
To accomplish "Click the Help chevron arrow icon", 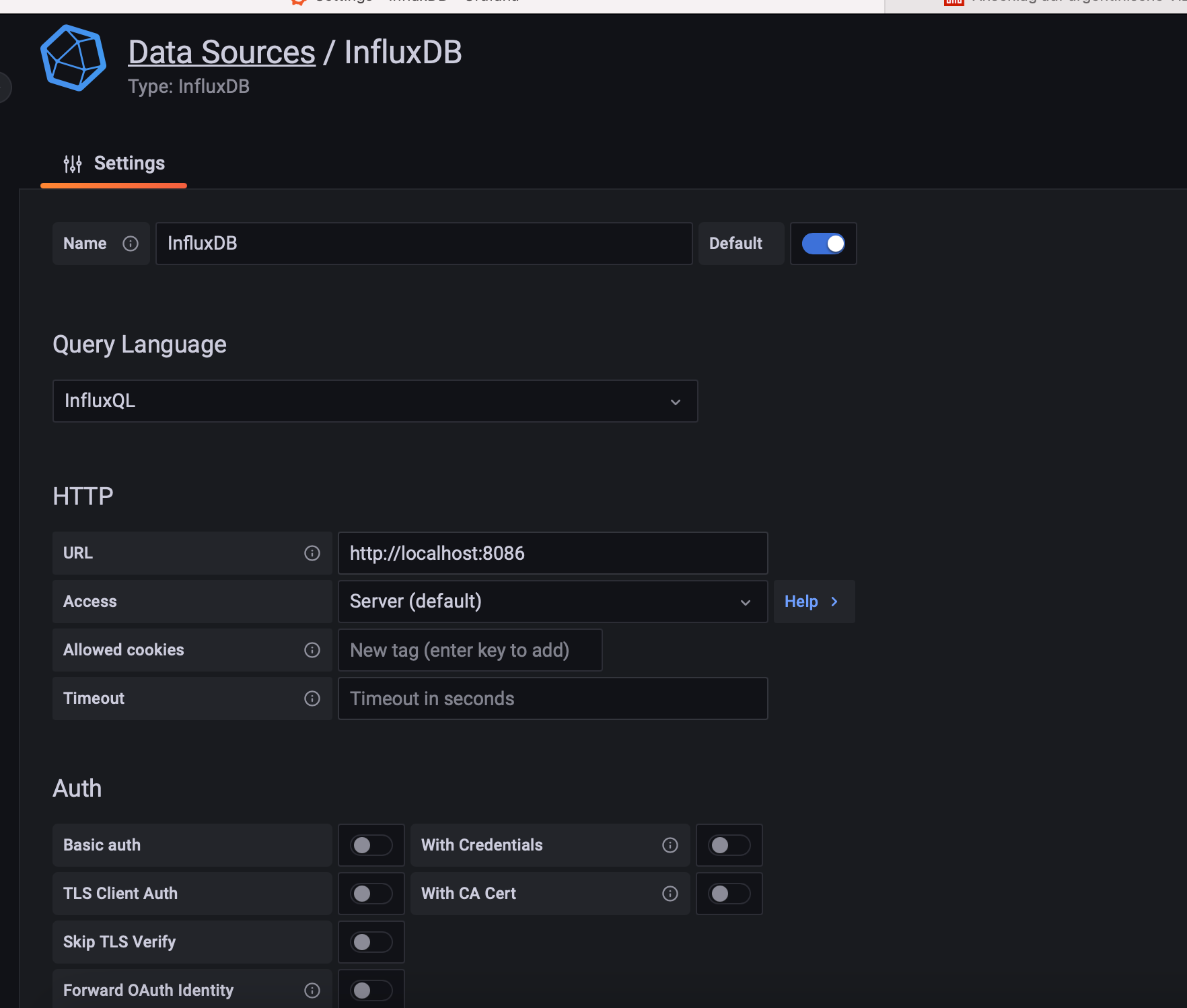I will point(834,602).
